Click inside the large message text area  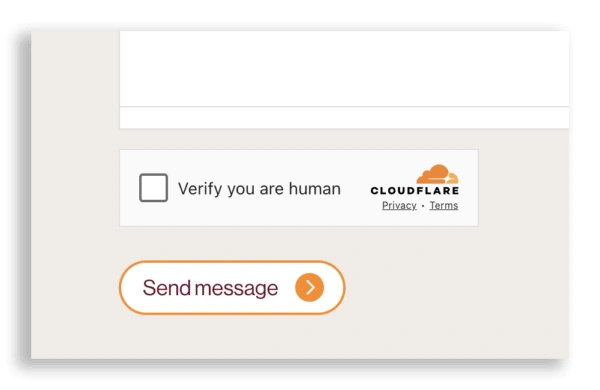pos(344,69)
